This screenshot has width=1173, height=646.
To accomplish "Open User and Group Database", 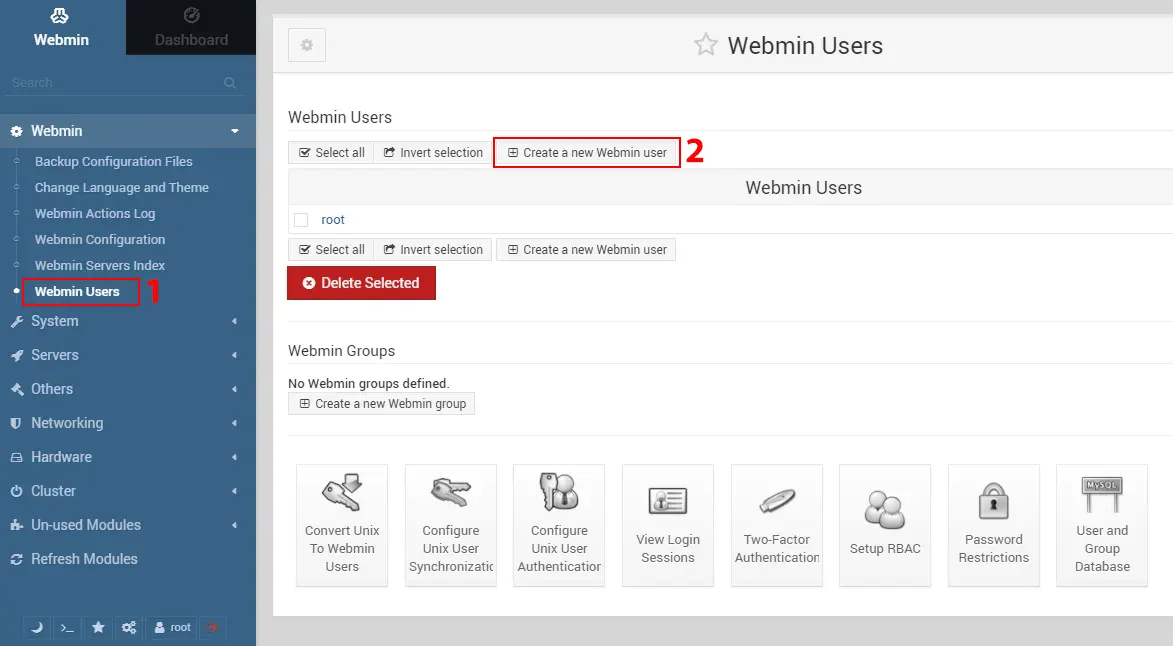I will pyautogui.click(x=1102, y=525).
